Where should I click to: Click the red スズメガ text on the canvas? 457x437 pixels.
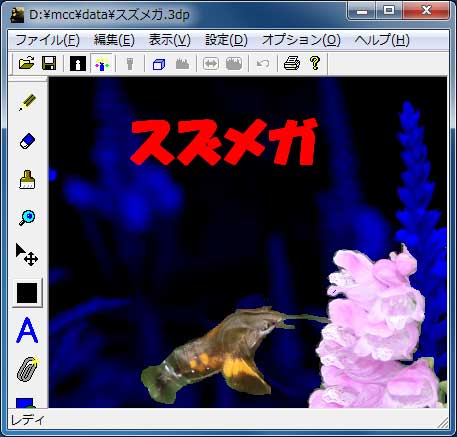223,141
